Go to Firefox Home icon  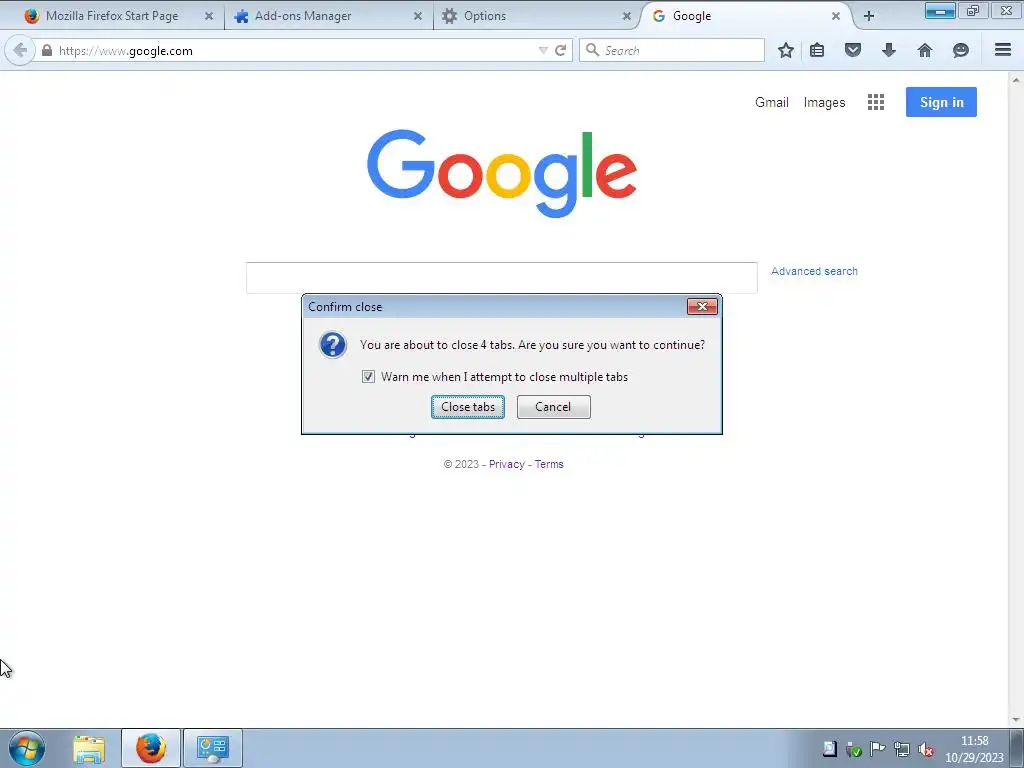click(925, 50)
